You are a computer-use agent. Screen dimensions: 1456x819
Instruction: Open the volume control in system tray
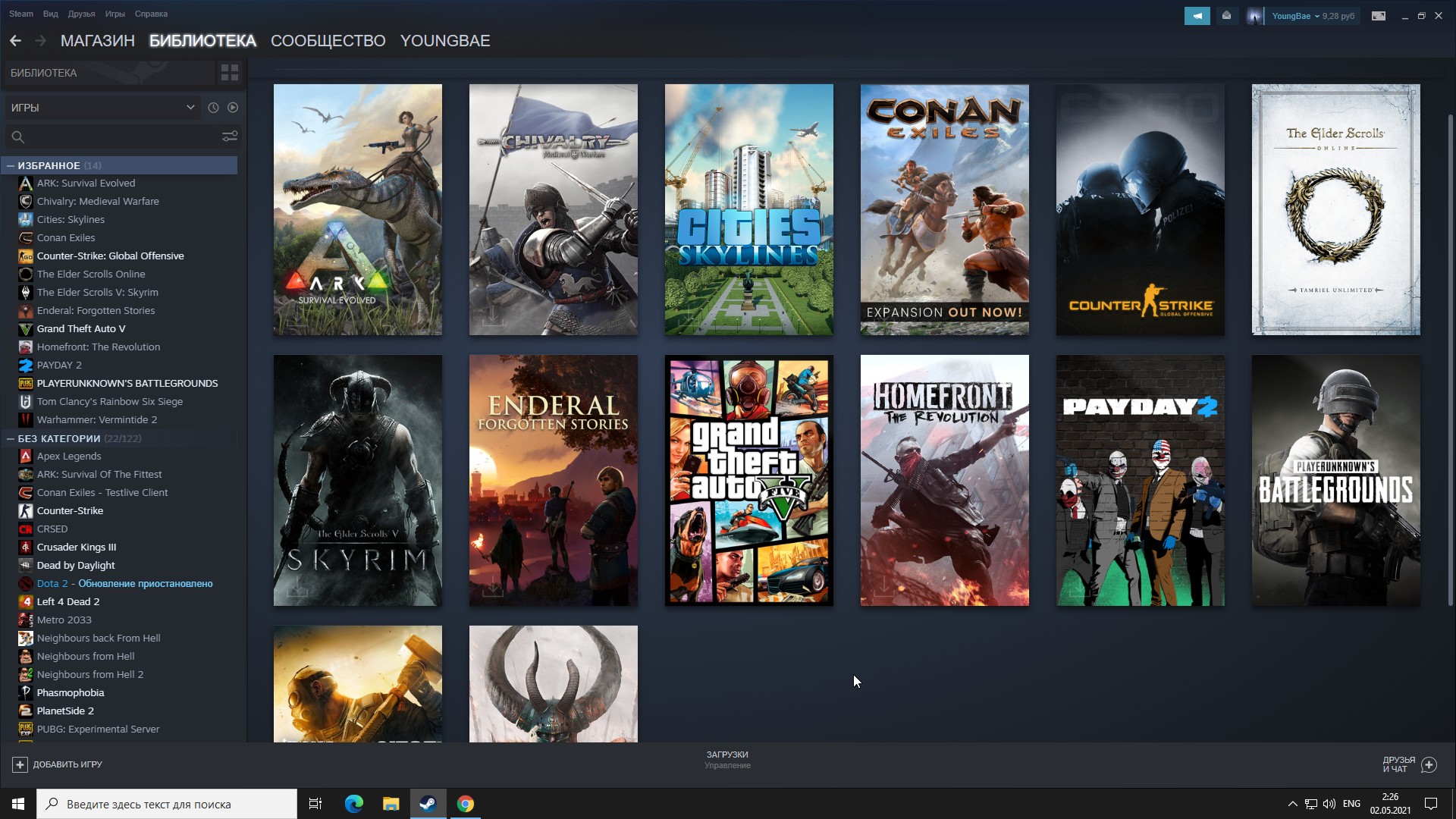pyautogui.click(x=1329, y=804)
